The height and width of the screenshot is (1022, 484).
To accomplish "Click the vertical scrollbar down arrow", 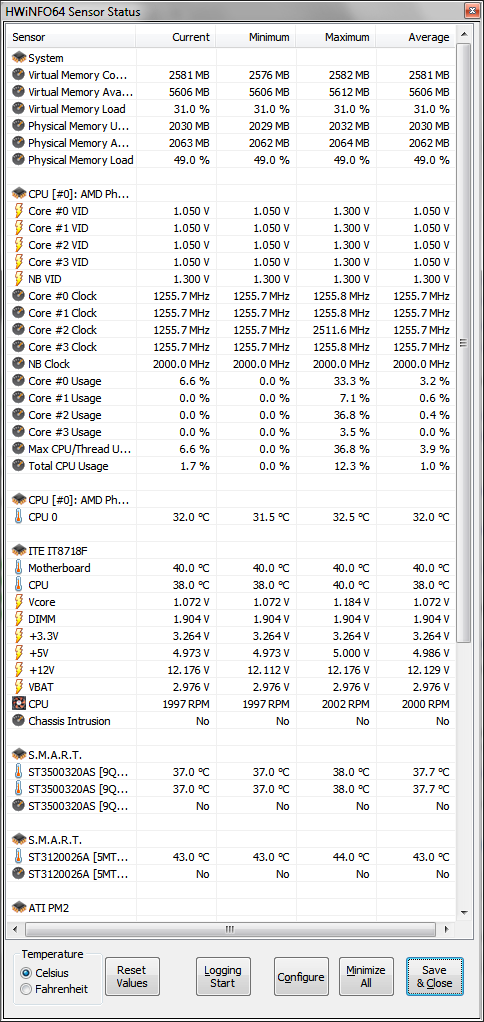I will pyautogui.click(x=464, y=912).
